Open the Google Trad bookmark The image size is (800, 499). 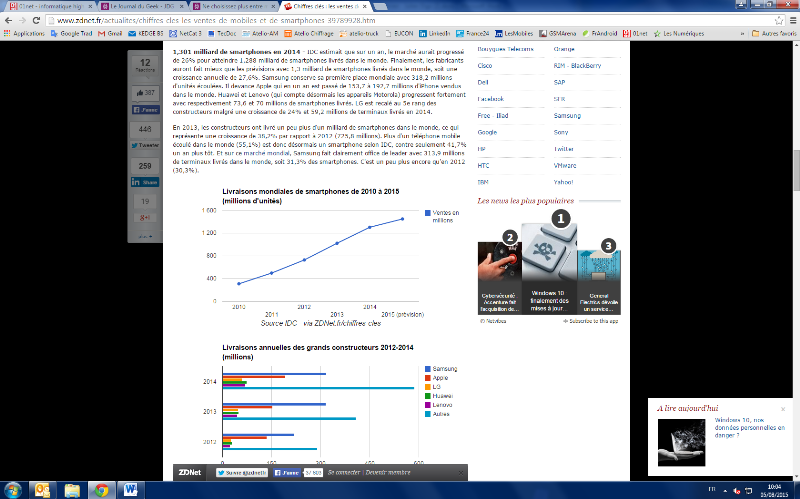click(x=71, y=33)
